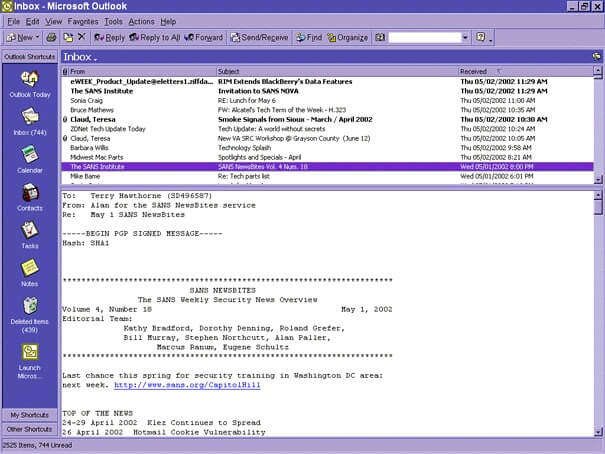The image size is (605, 454).
Task: Select 'Smoke Signals from Sioux' message
Action: pos(327,119)
